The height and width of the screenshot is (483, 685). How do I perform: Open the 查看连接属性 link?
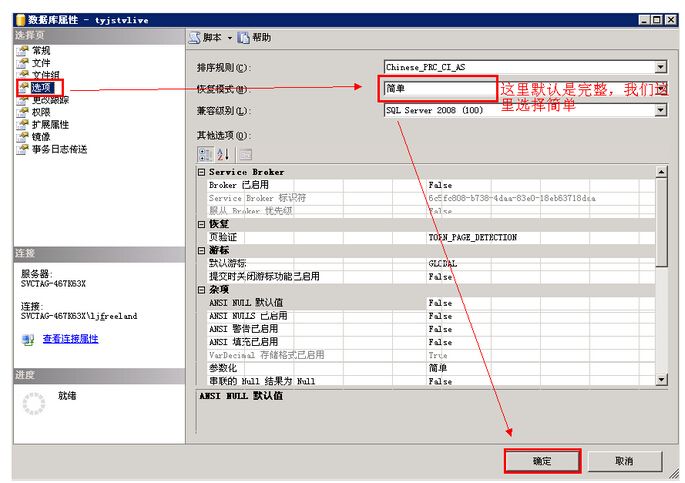click(x=70, y=339)
